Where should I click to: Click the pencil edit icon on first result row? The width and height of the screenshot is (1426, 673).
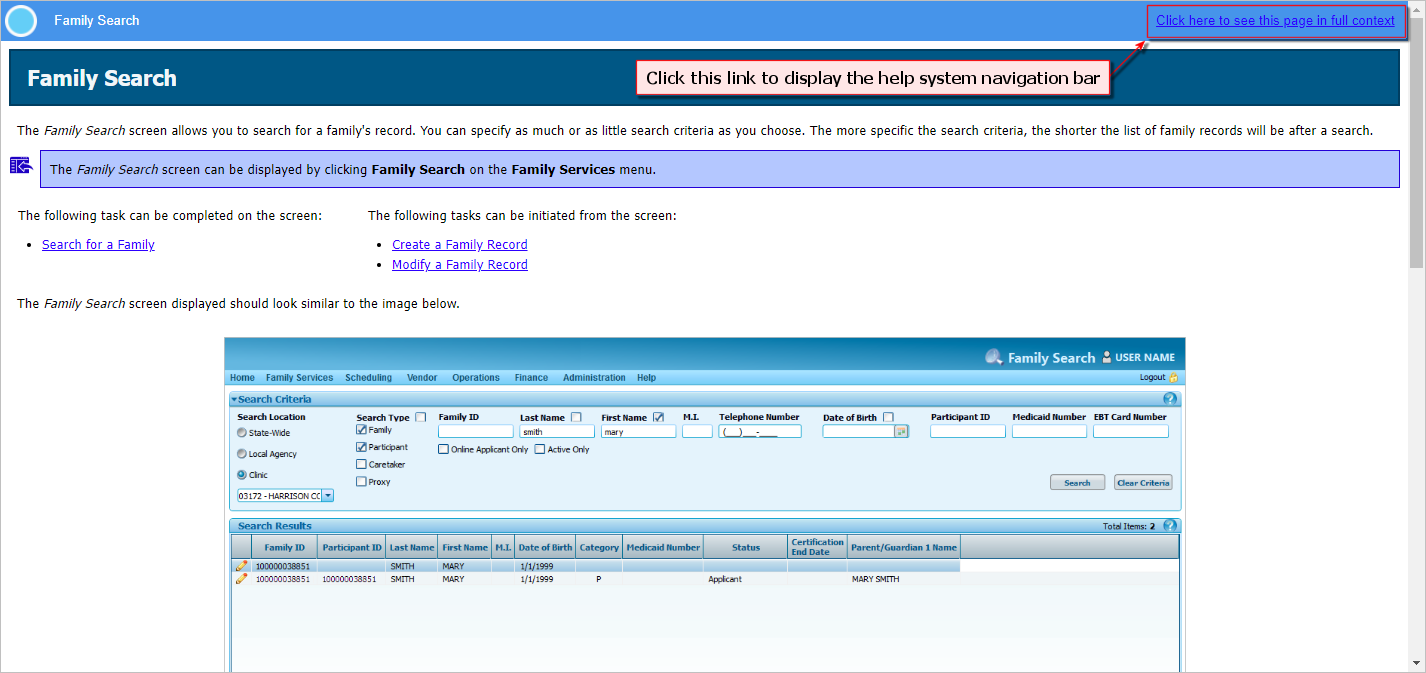point(240,565)
